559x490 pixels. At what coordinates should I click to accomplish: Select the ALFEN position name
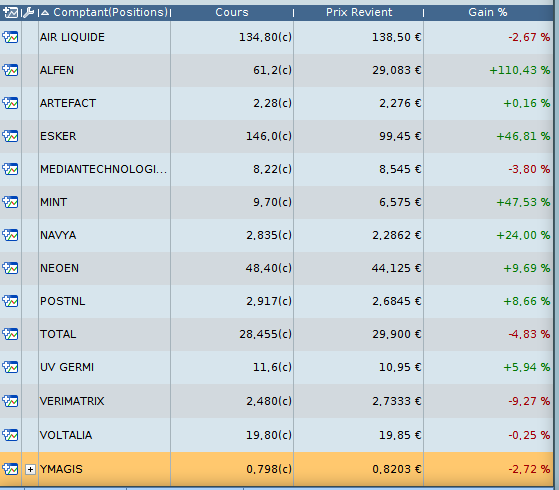click(57, 70)
